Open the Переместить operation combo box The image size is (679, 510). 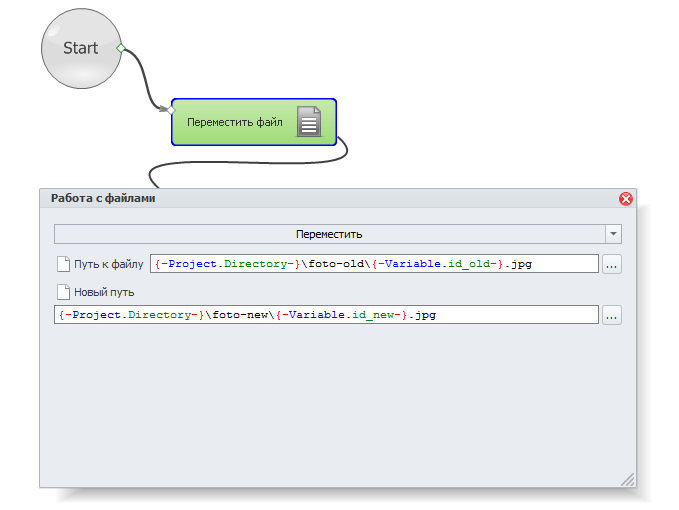329,234
